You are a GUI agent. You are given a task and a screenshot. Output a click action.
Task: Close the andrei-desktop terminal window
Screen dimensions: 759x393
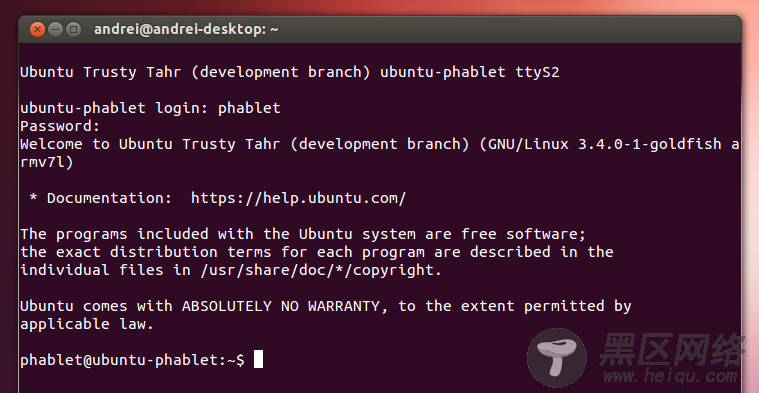tap(37, 30)
